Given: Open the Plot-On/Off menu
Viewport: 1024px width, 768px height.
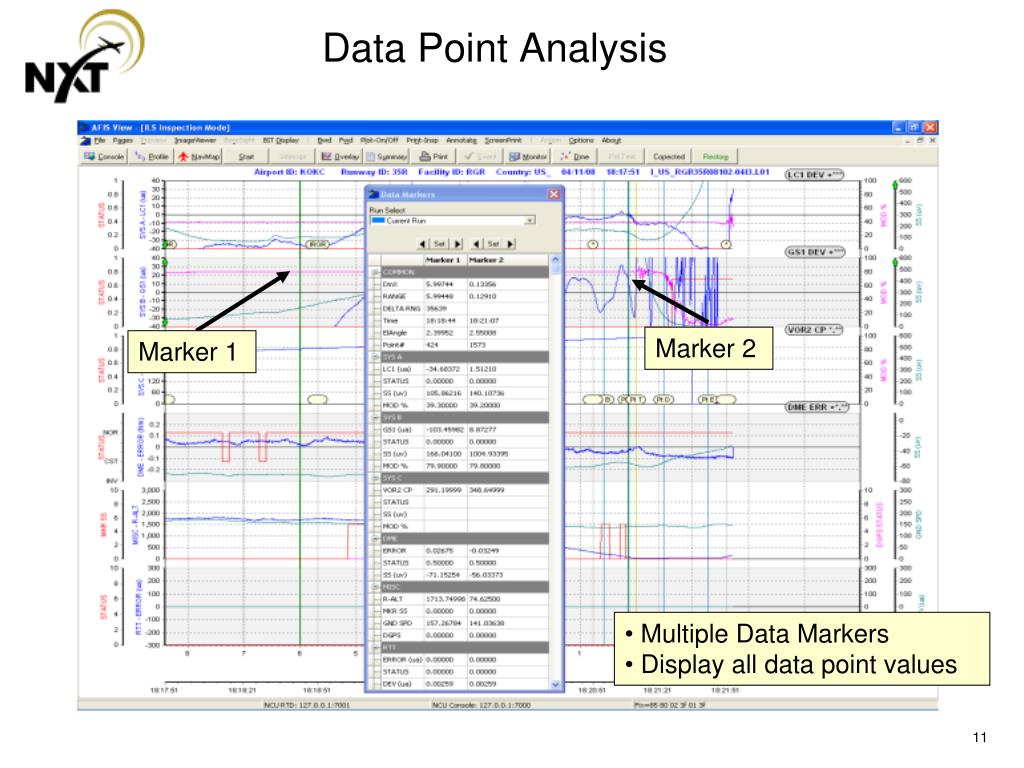Looking at the screenshot, I should tap(379, 140).
